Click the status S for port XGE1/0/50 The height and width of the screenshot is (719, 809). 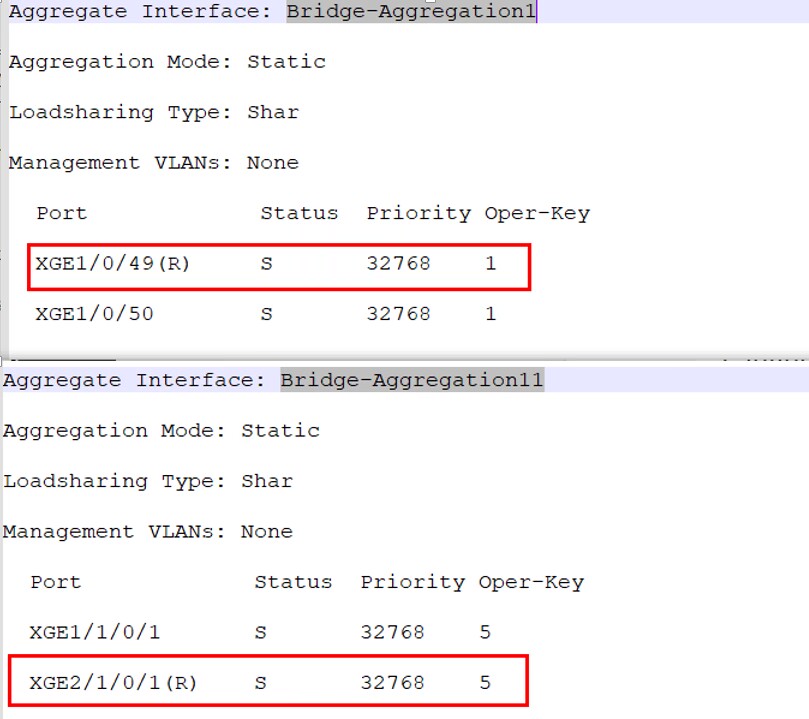tap(266, 314)
